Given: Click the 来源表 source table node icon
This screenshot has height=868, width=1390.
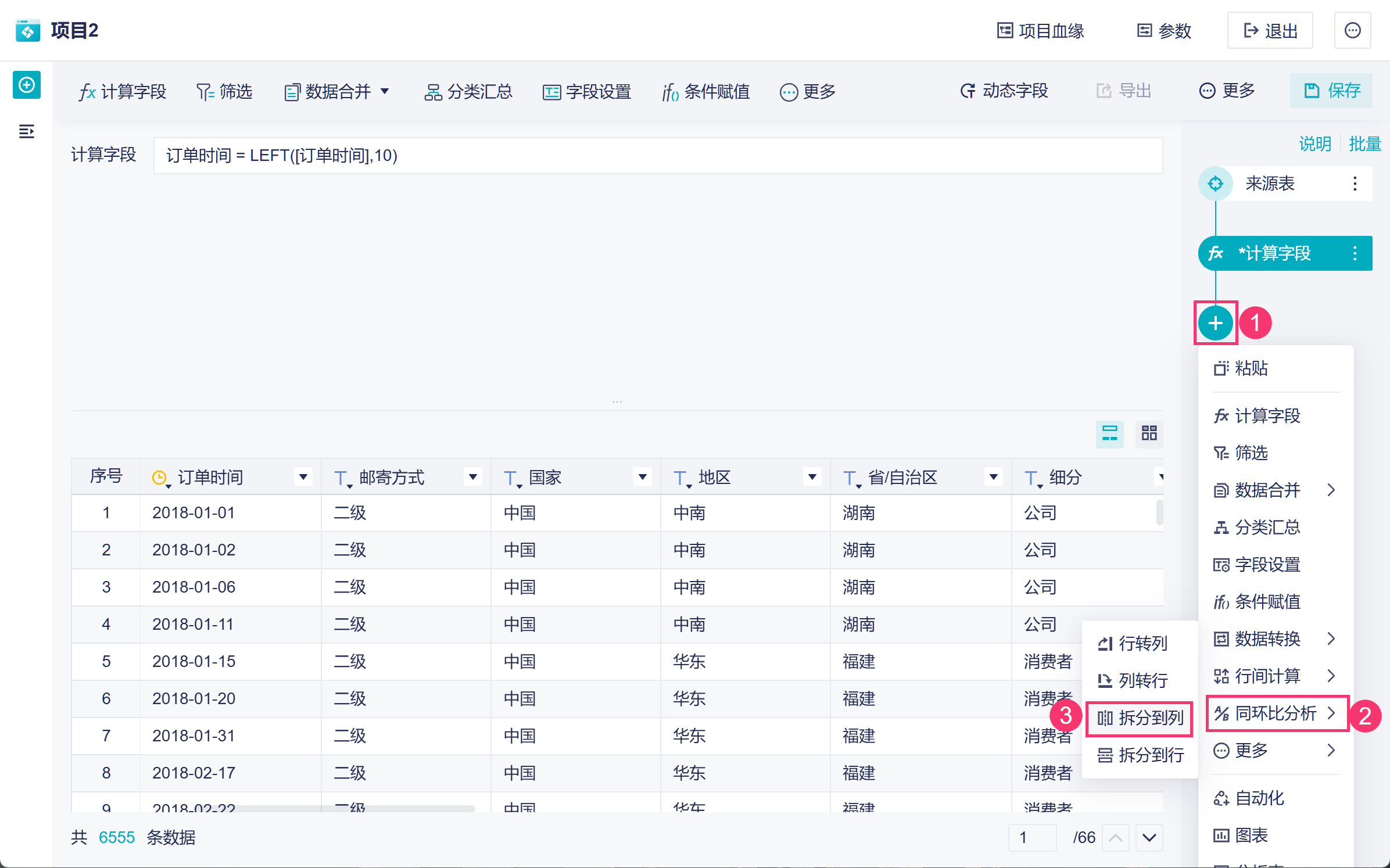Looking at the screenshot, I should (x=1215, y=184).
